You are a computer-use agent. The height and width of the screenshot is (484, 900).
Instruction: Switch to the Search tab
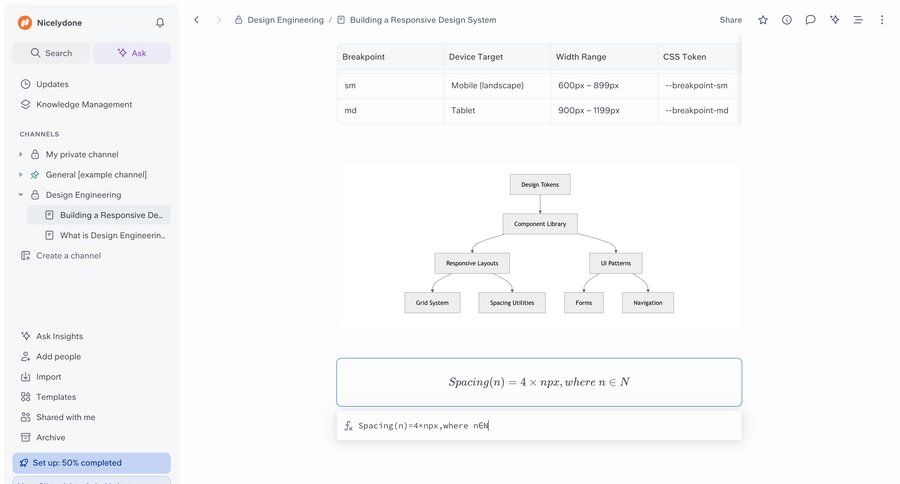(x=51, y=53)
